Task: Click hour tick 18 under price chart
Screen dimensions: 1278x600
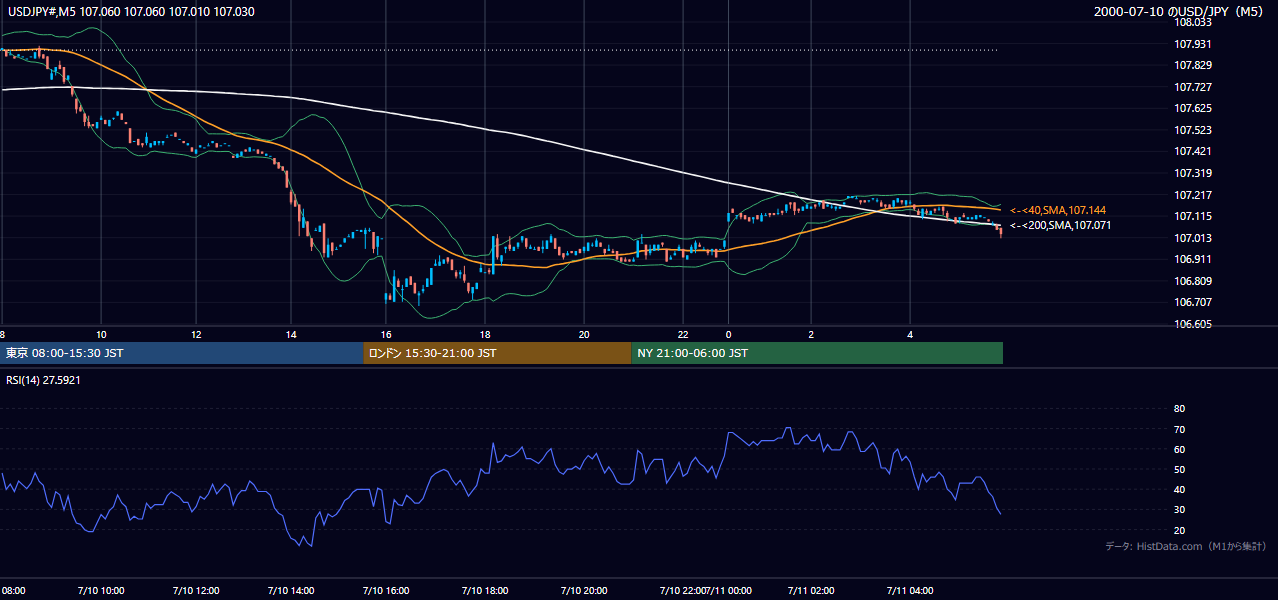Action: coord(485,334)
